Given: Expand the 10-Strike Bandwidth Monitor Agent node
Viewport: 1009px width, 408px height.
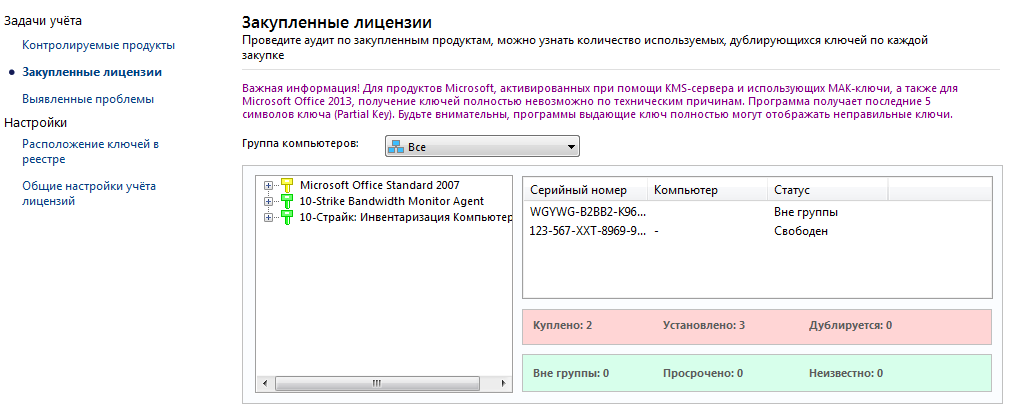Looking at the screenshot, I should pyautogui.click(x=268, y=201).
